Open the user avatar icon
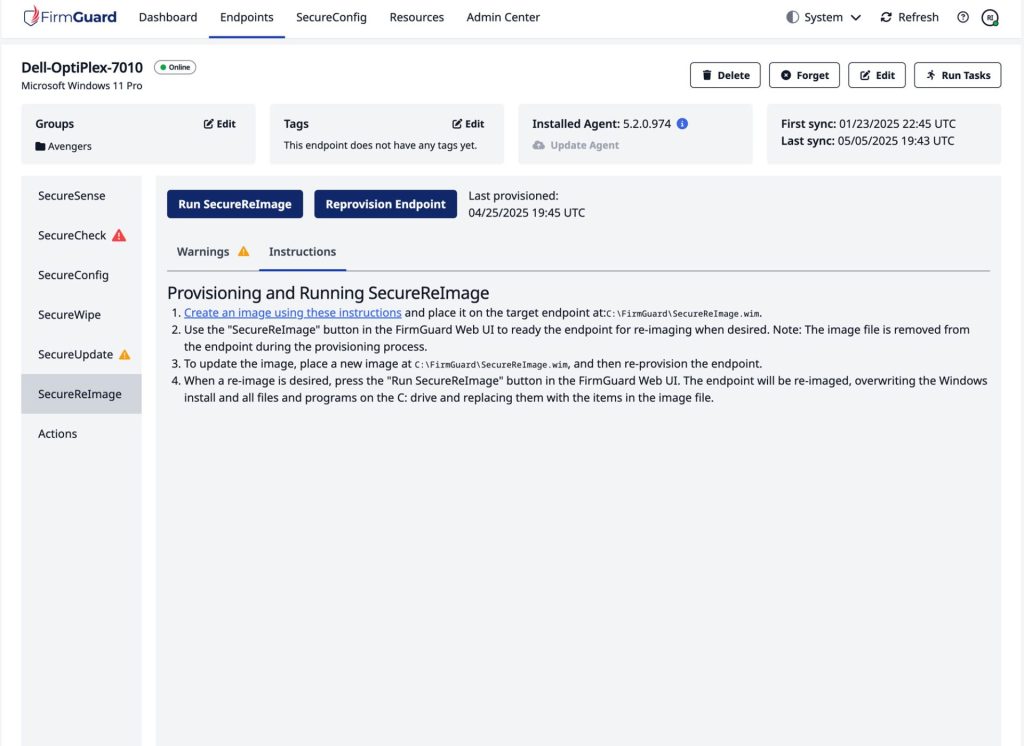 tap(990, 17)
